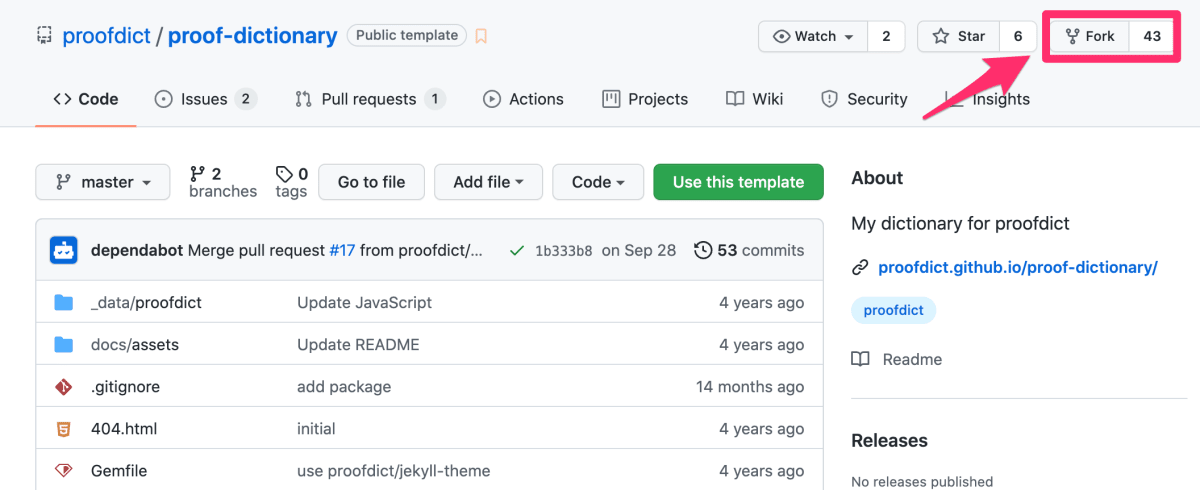Click the green checkmark commit status icon
This screenshot has height=490, width=1200.
(x=516, y=250)
